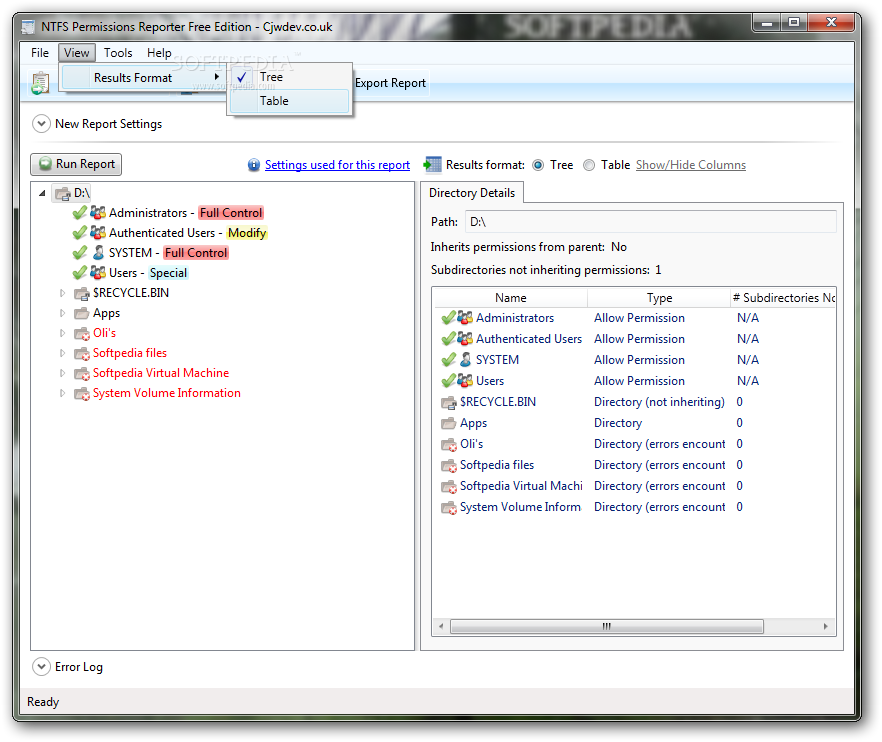Click Users group icon in details list
This screenshot has height=742, width=882.
click(x=465, y=381)
